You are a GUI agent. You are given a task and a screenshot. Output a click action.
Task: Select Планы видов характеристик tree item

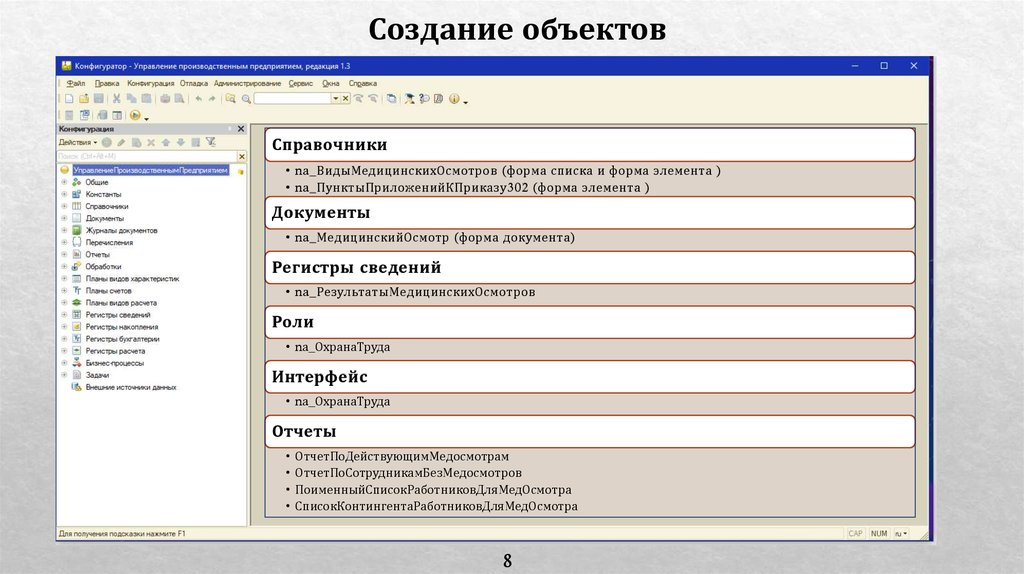pos(132,279)
